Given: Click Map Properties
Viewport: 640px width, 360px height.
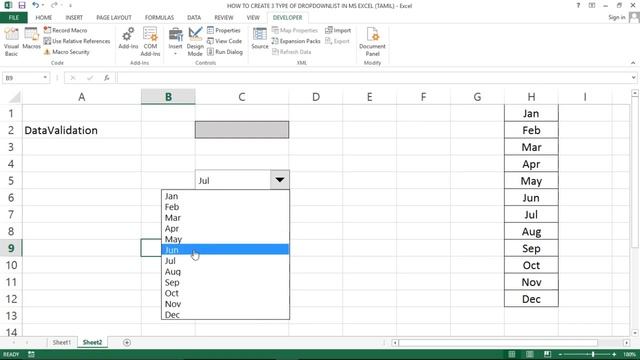Looking at the screenshot, I should [x=294, y=30].
